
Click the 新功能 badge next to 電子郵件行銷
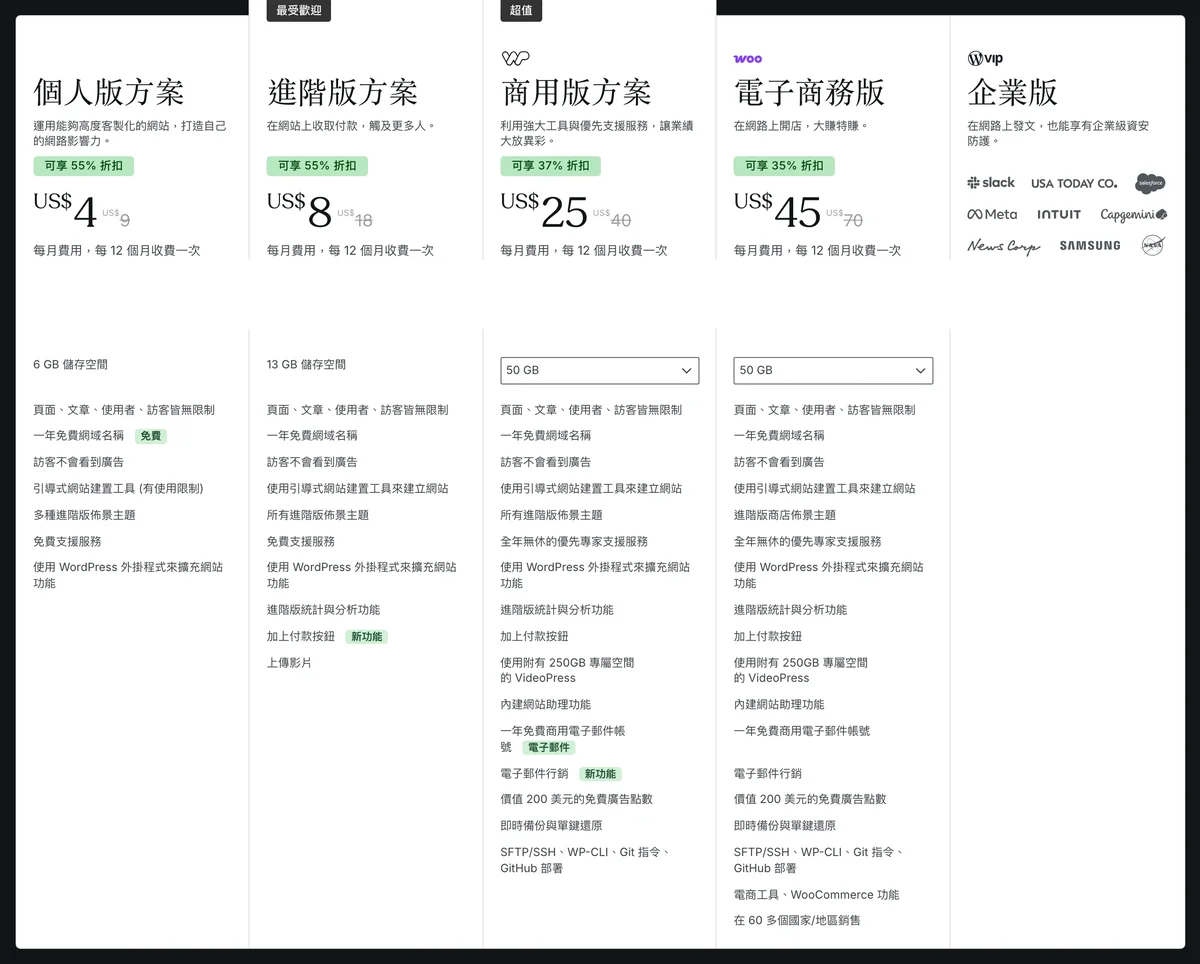click(x=600, y=774)
